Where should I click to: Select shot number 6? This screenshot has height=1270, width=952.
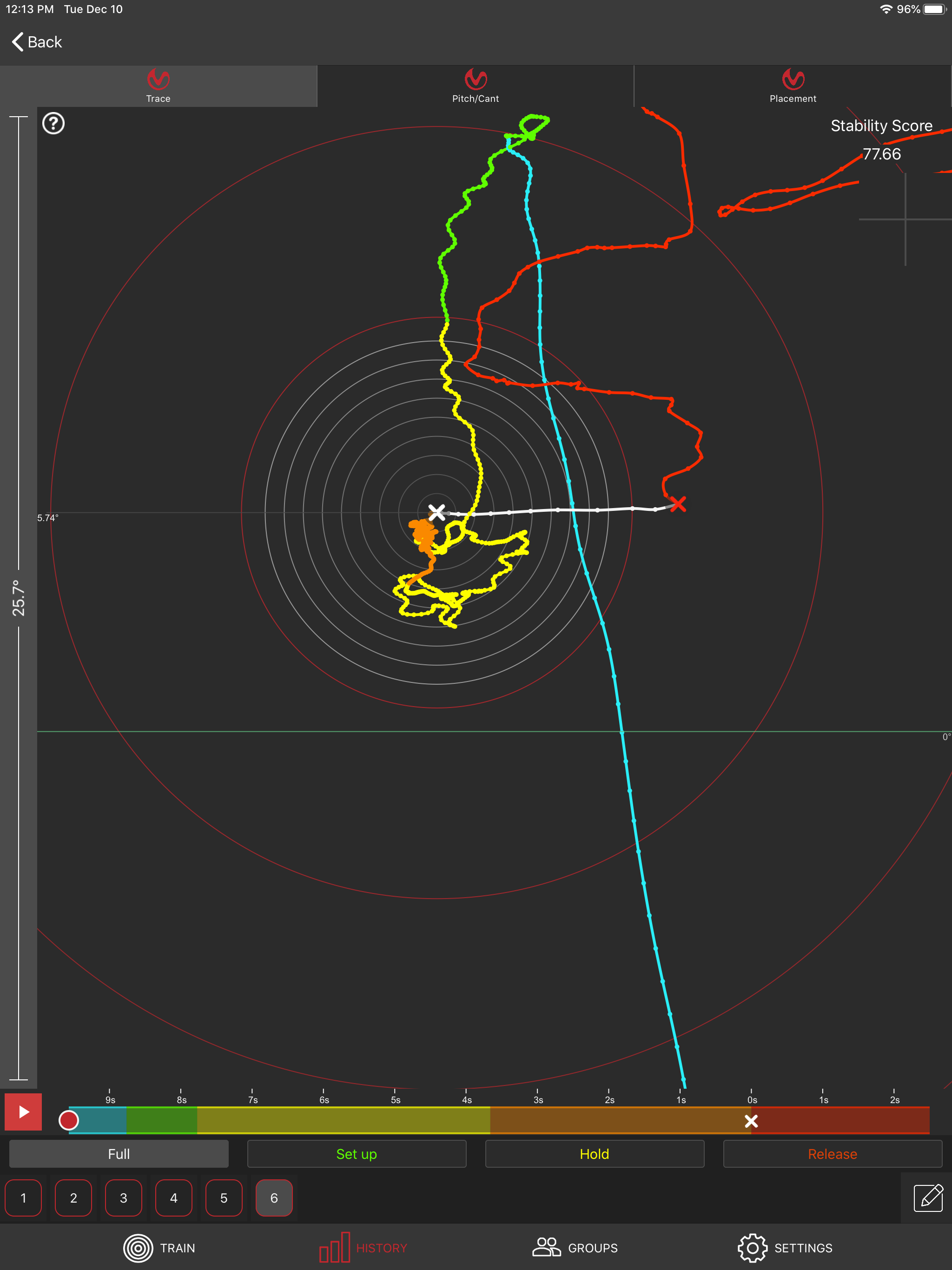pyautogui.click(x=274, y=1197)
